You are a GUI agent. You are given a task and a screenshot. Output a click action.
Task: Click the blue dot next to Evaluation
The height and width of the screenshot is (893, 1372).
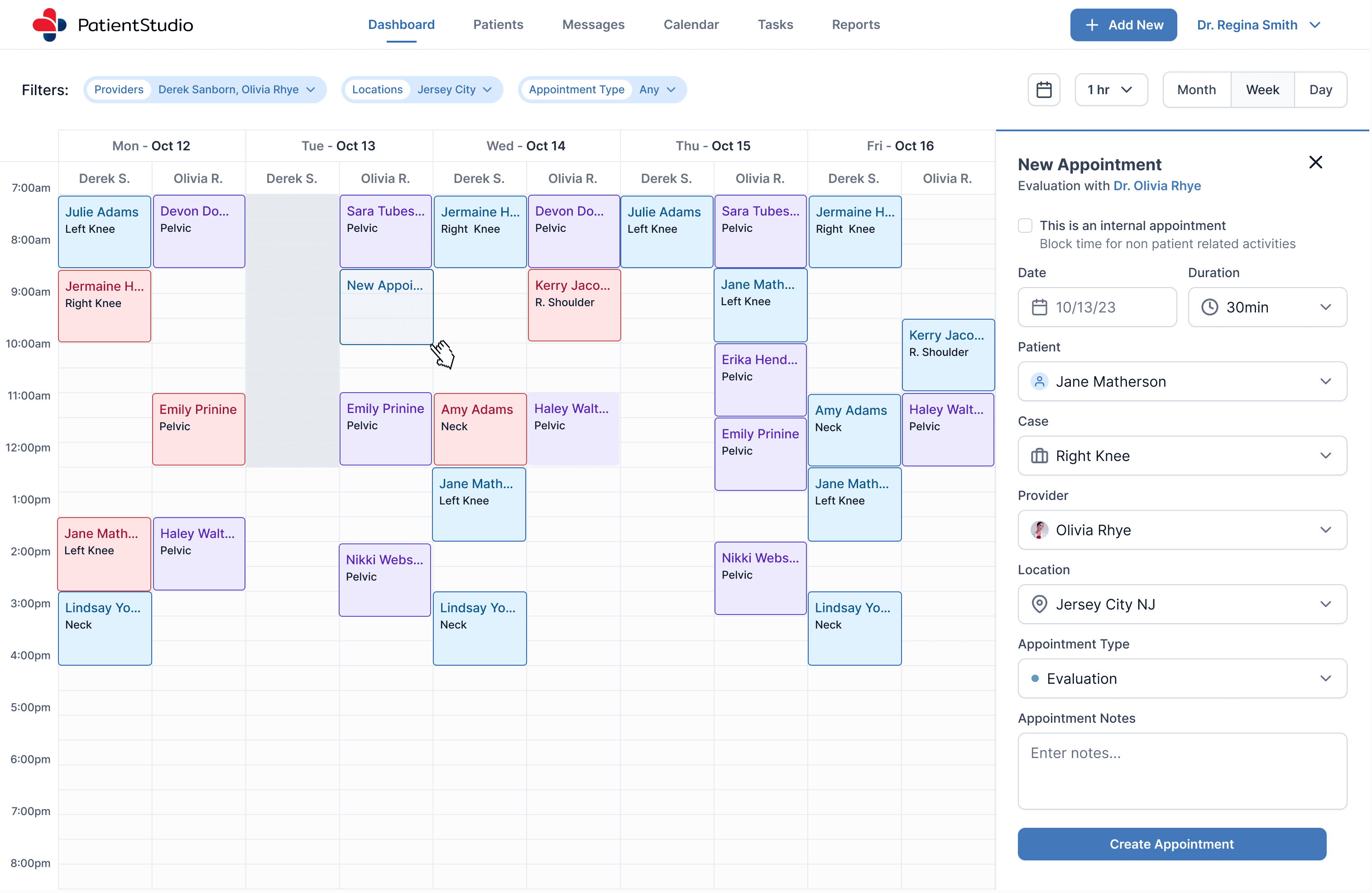click(1035, 678)
